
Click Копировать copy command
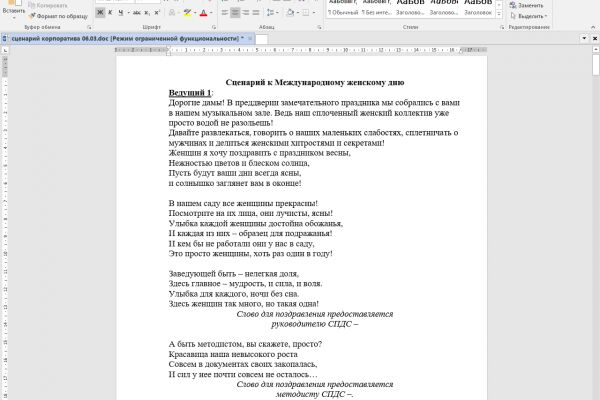[x=48, y=5]
